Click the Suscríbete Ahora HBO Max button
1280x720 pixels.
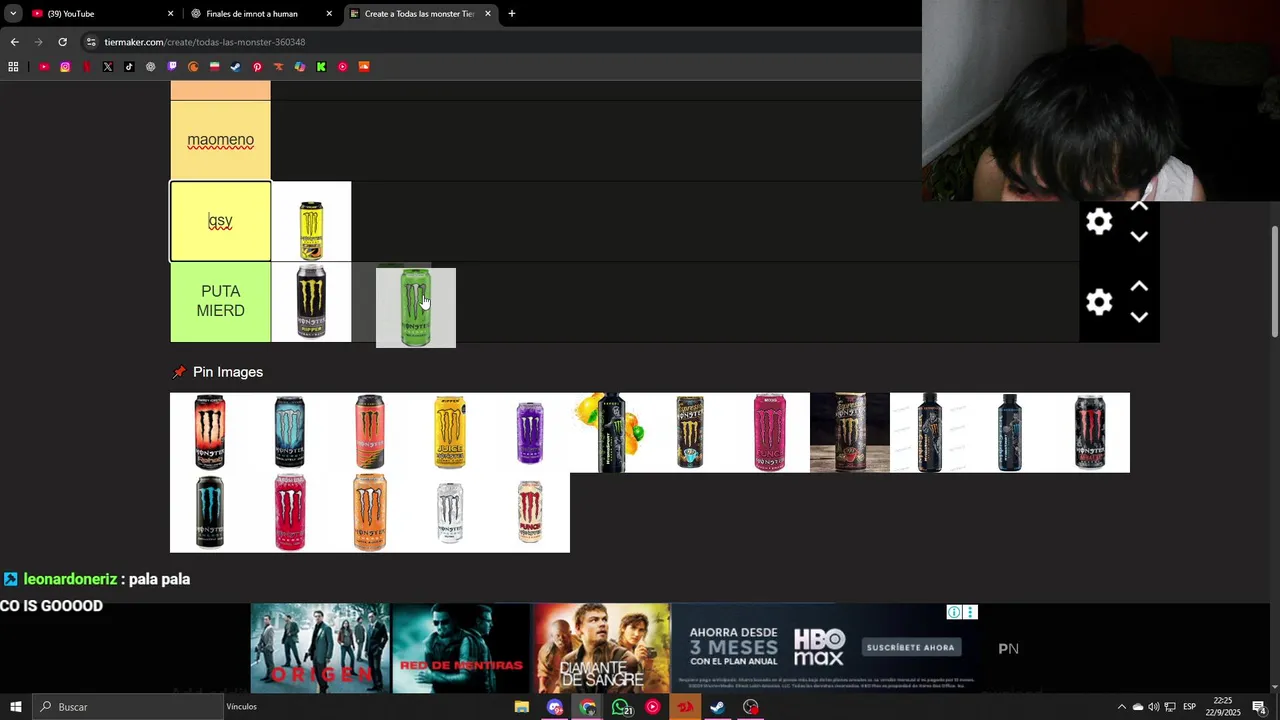910,648
